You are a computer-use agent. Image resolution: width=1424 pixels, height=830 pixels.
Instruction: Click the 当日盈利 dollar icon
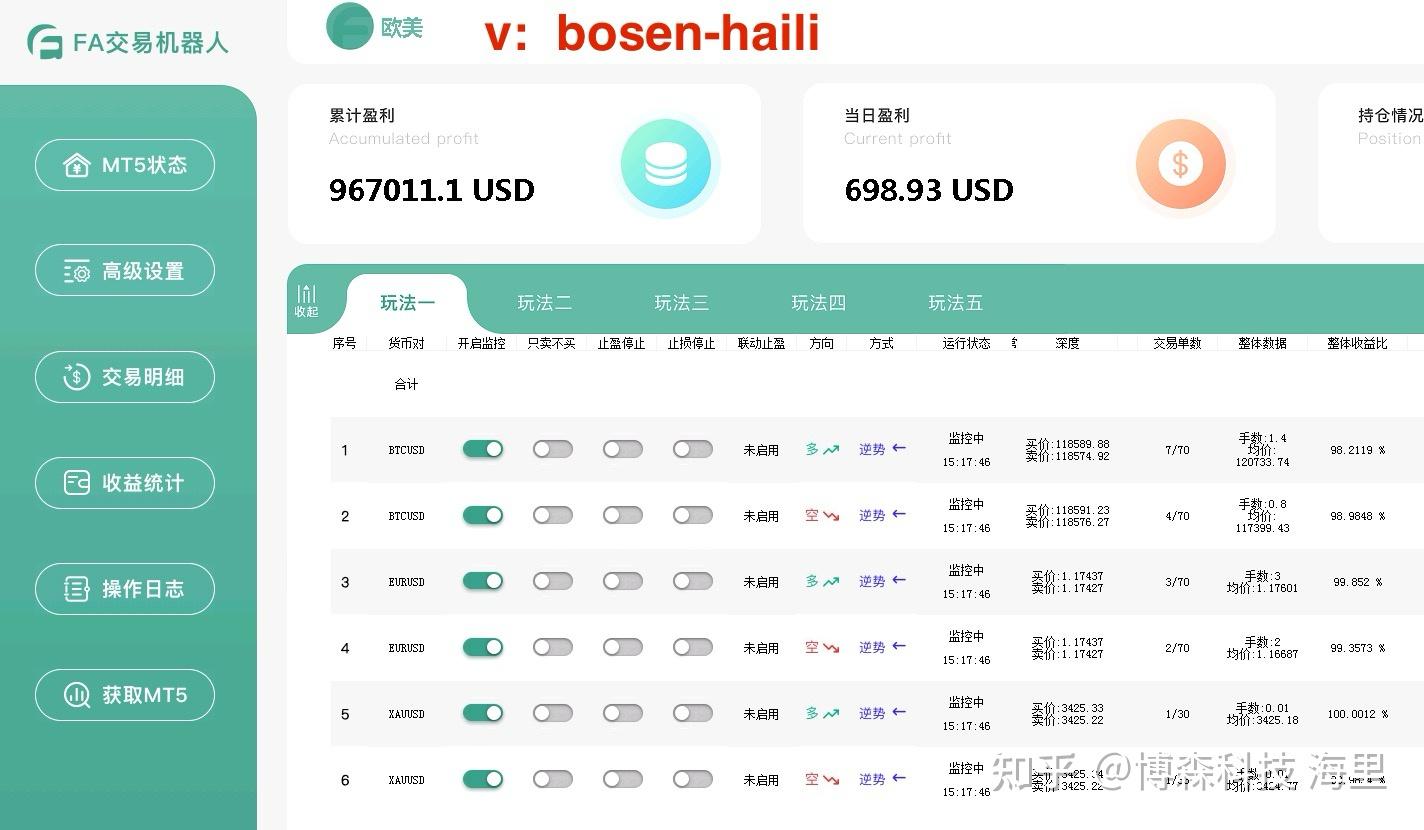click(x=1180, y=163)
